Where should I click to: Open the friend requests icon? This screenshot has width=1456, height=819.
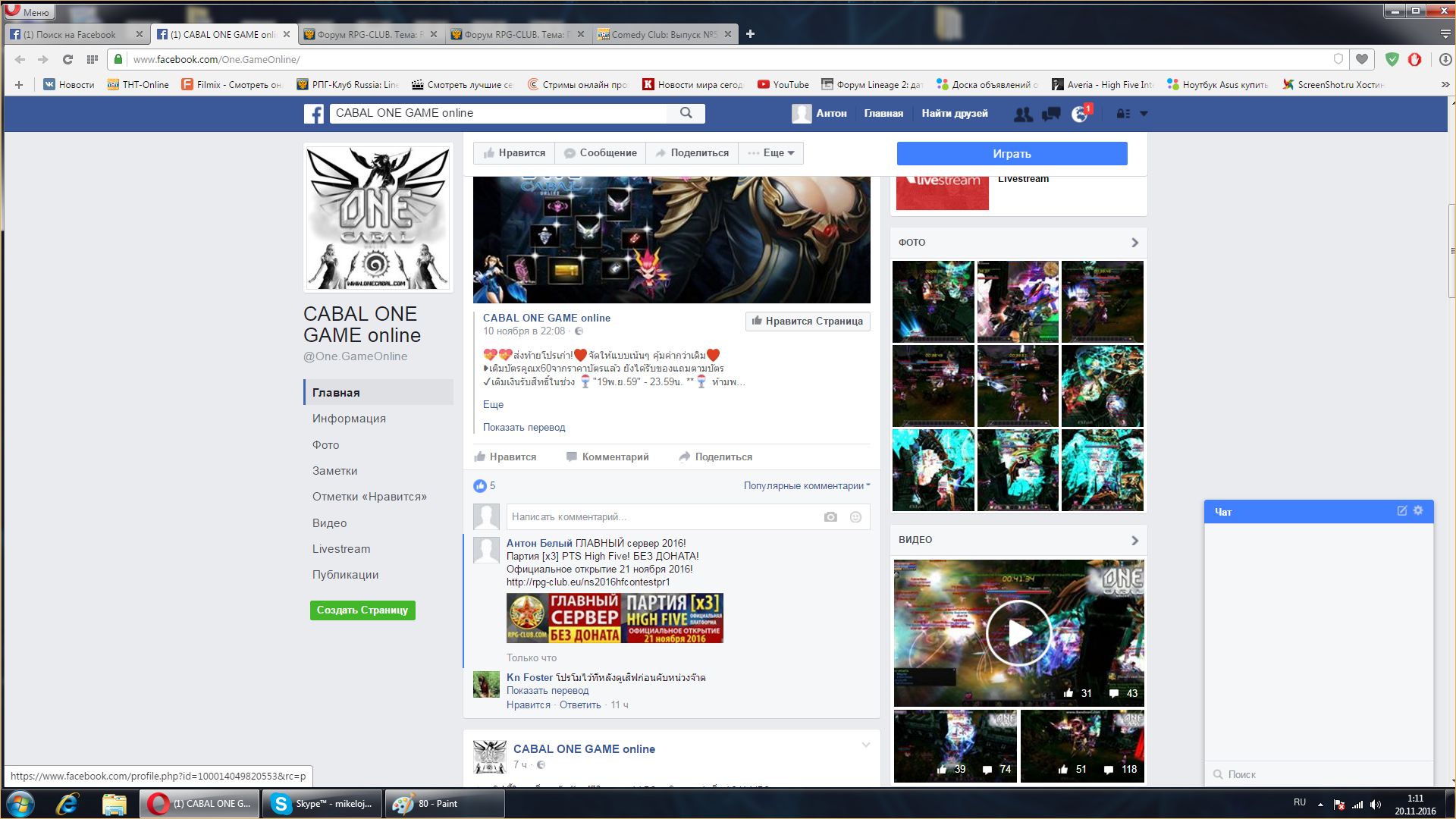(x=1023, y=114)
